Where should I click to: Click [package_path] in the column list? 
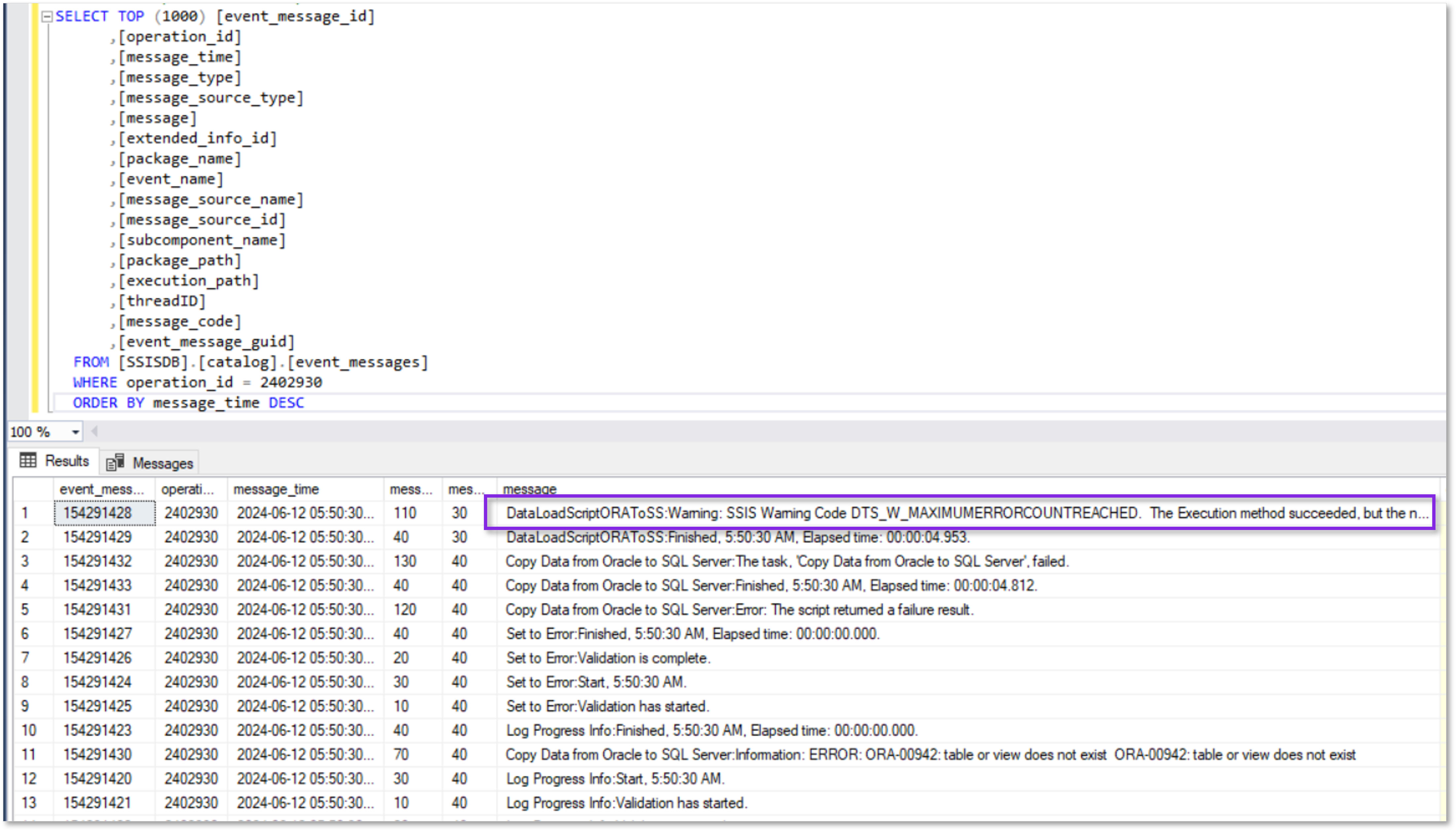tap(180, 261)
